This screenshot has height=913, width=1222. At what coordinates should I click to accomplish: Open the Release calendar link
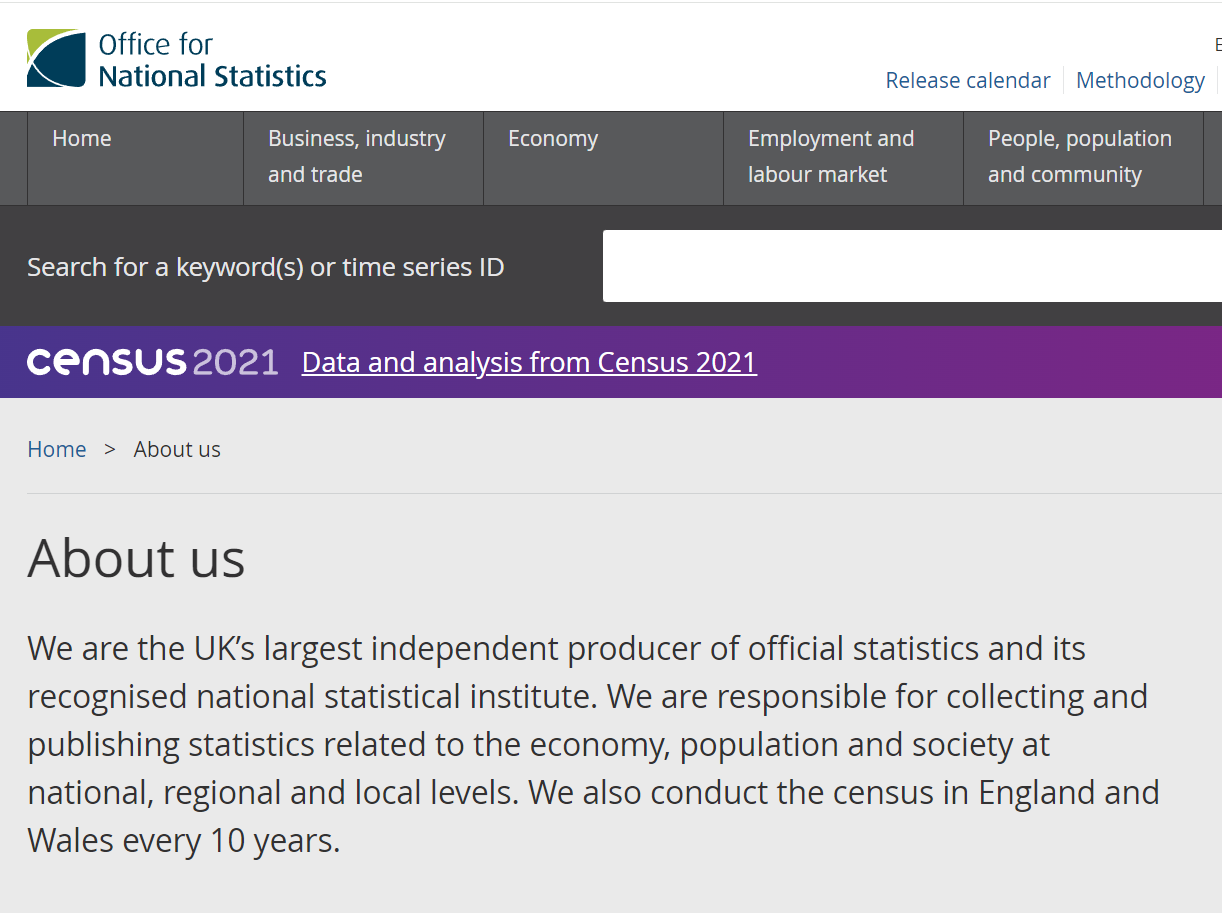(968, 80)
